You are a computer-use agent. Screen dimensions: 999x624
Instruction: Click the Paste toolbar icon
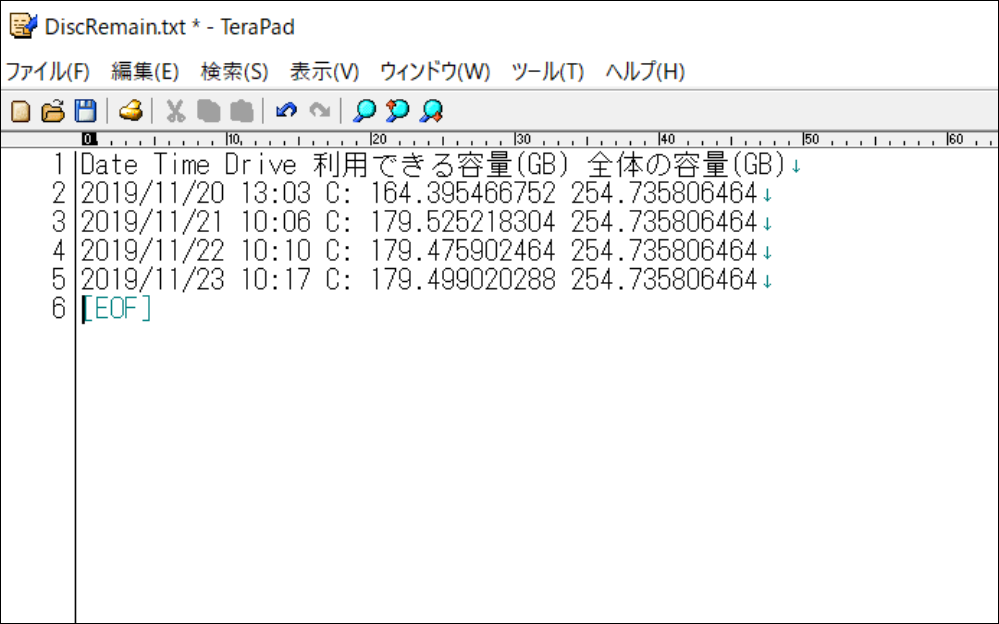click(x=241, y=112)
